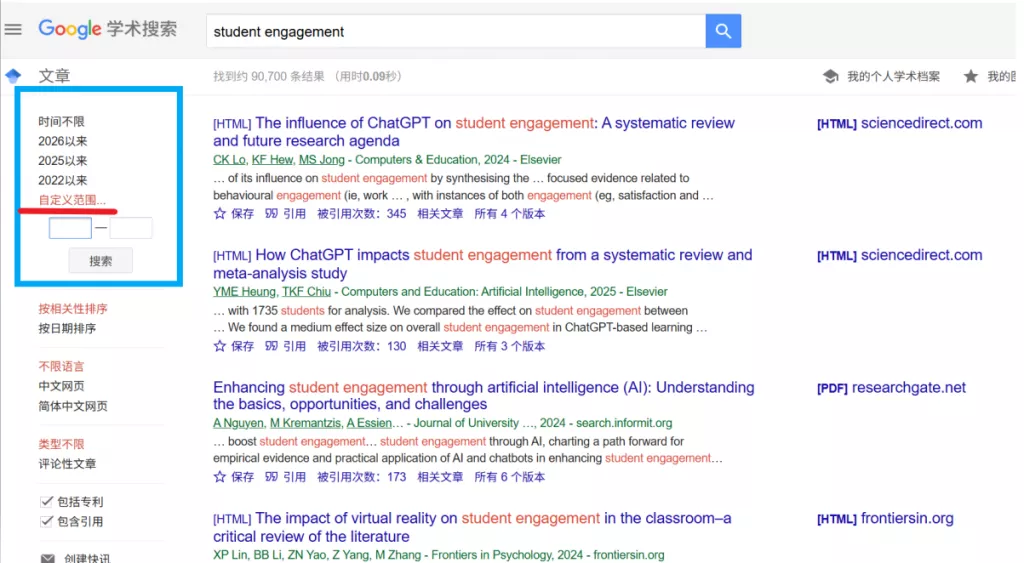Toggle the include patents checkbox
This screenshot has width=1024, height=563.
[47, 502]
